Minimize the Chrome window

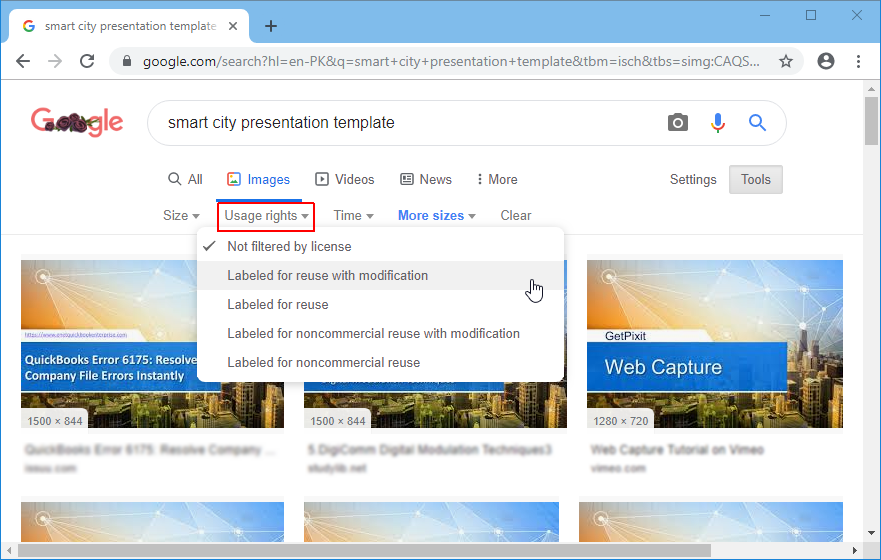(x=765, y=16)
